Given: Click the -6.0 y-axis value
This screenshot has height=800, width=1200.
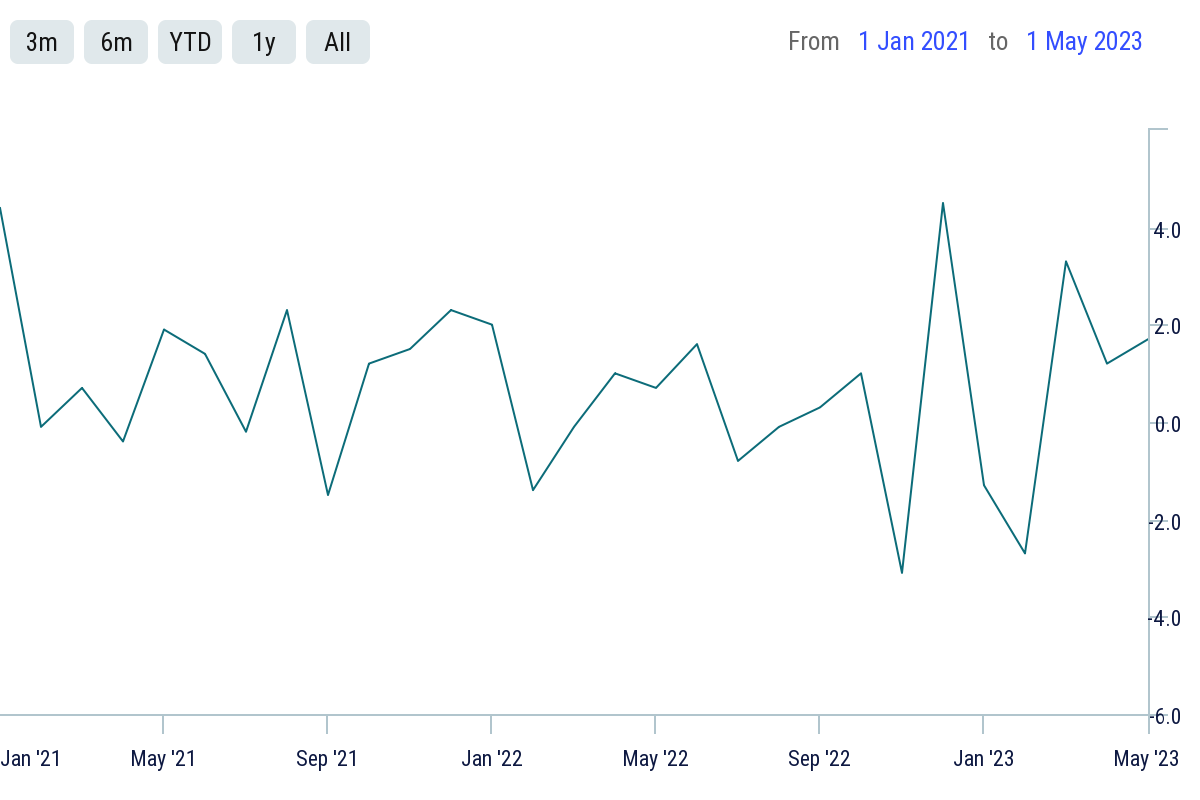Looking at the screenshot, I should (1164, 716).
